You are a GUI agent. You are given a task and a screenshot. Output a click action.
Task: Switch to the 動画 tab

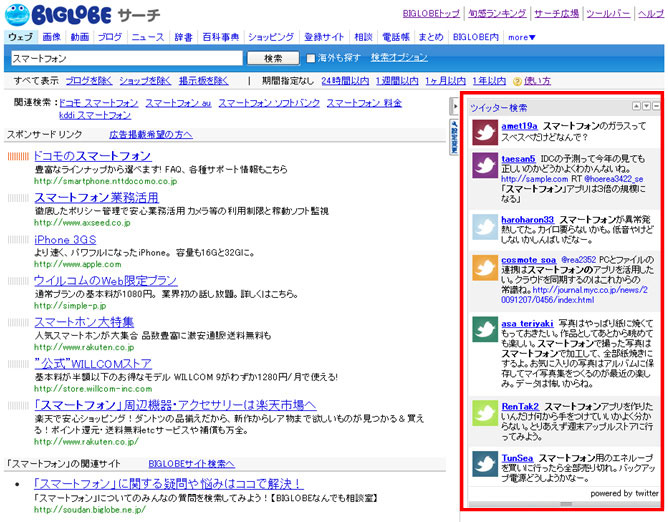coord(80,37)
